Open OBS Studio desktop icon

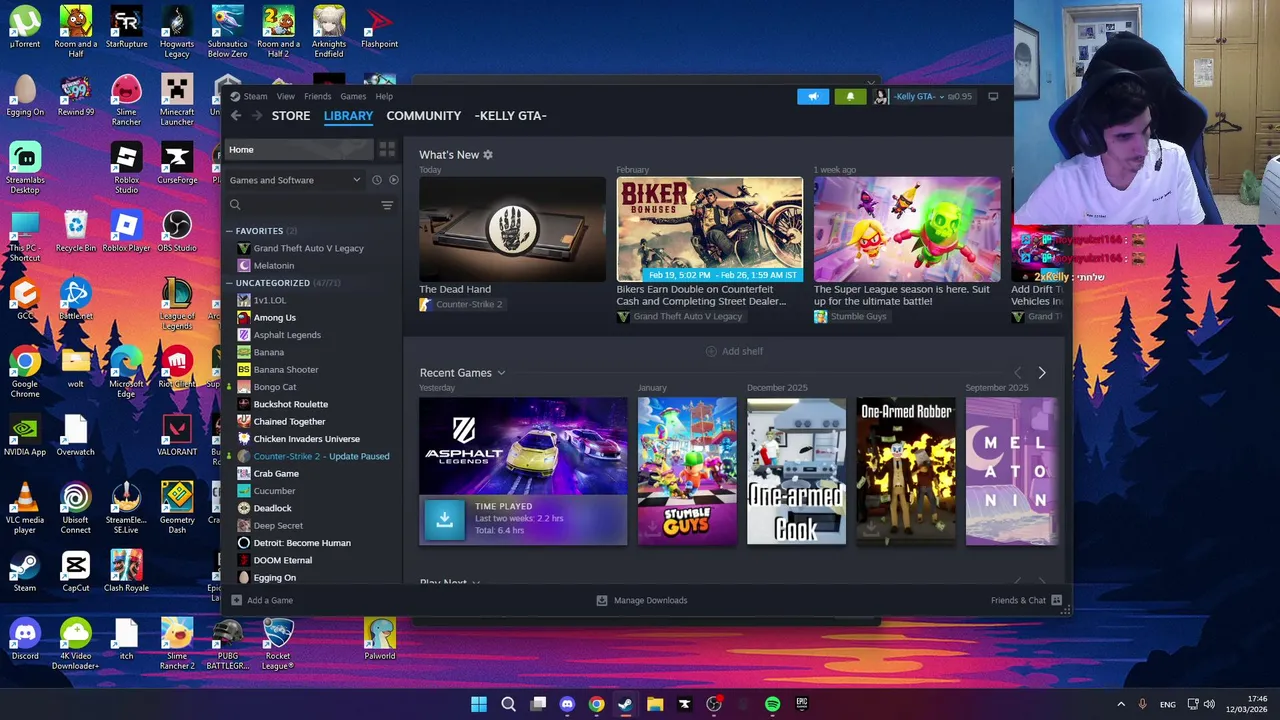coord(177,233)
